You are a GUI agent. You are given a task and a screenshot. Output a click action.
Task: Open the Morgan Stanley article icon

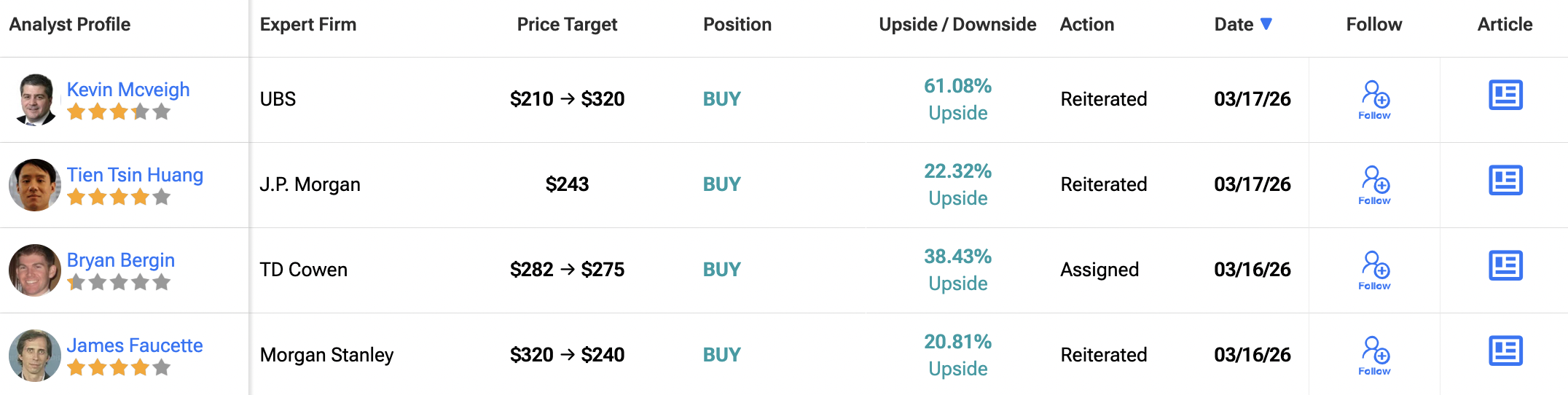pos(1505,351)
